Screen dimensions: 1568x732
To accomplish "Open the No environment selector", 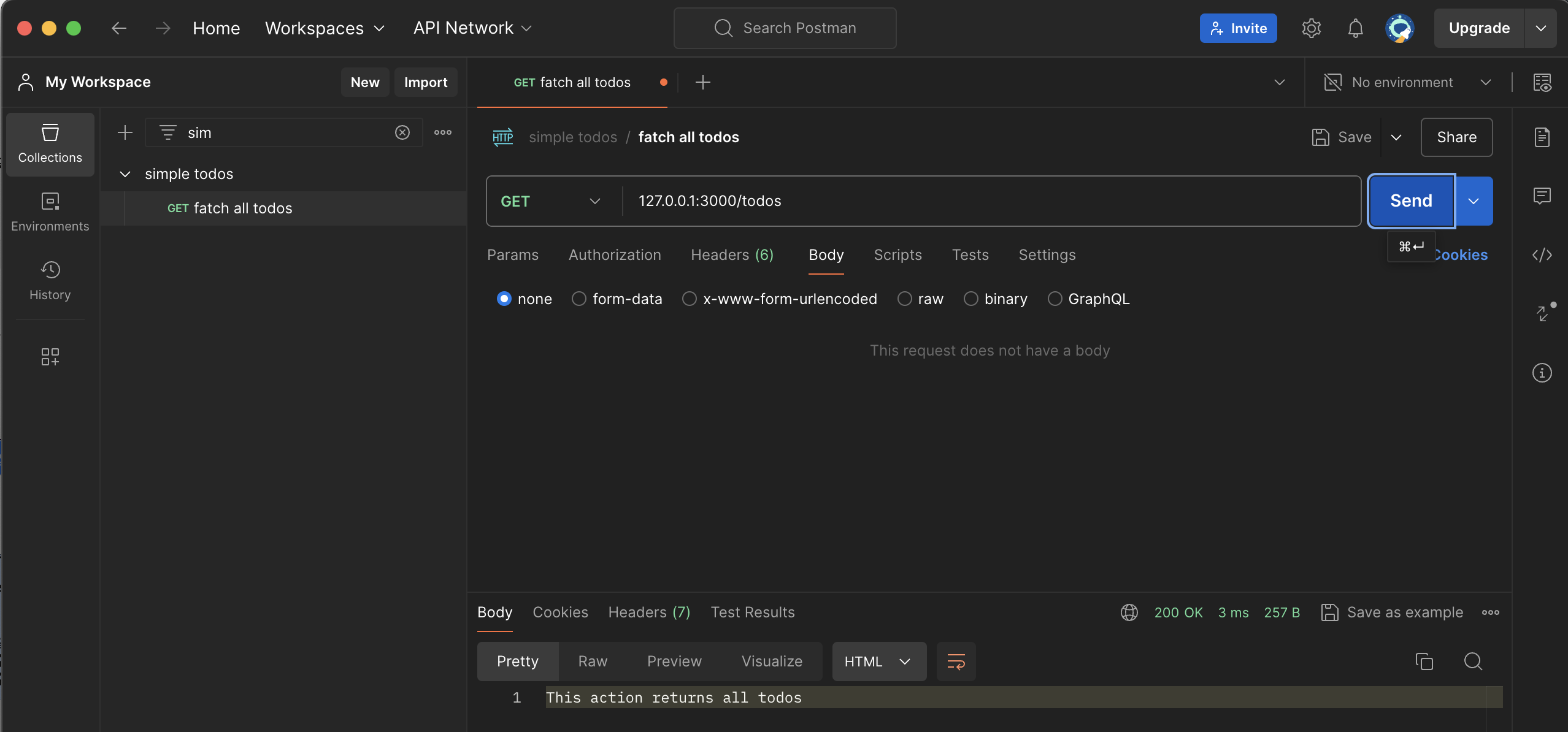I will point(1407,82).
